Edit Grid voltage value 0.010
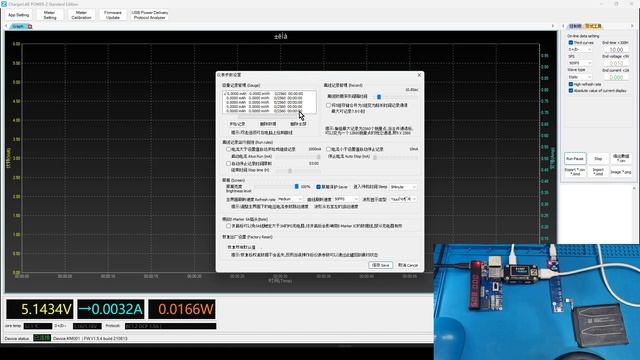Image resolution: width=640 pixels, height=360 pixels. pos(616,63)
